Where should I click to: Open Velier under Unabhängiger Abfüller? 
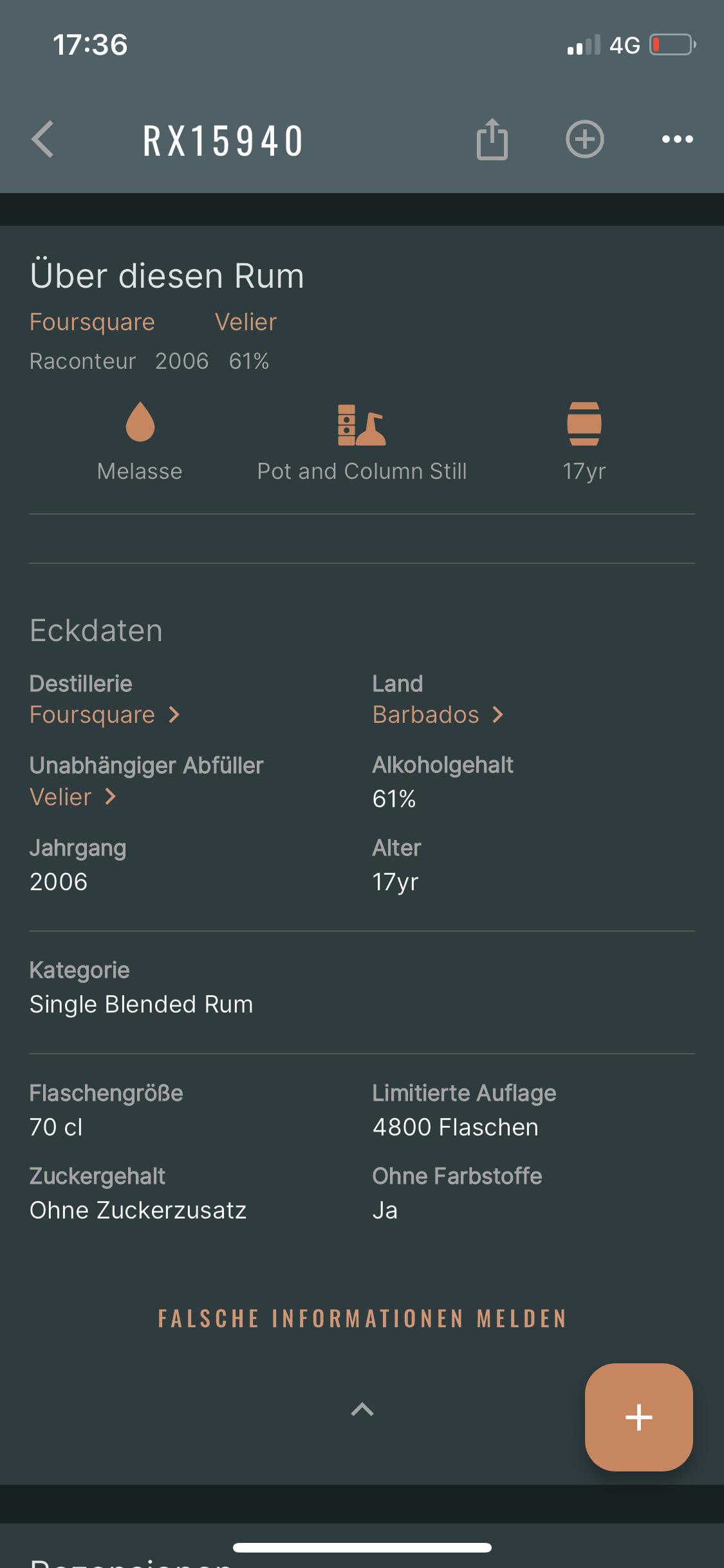(73, 797)
